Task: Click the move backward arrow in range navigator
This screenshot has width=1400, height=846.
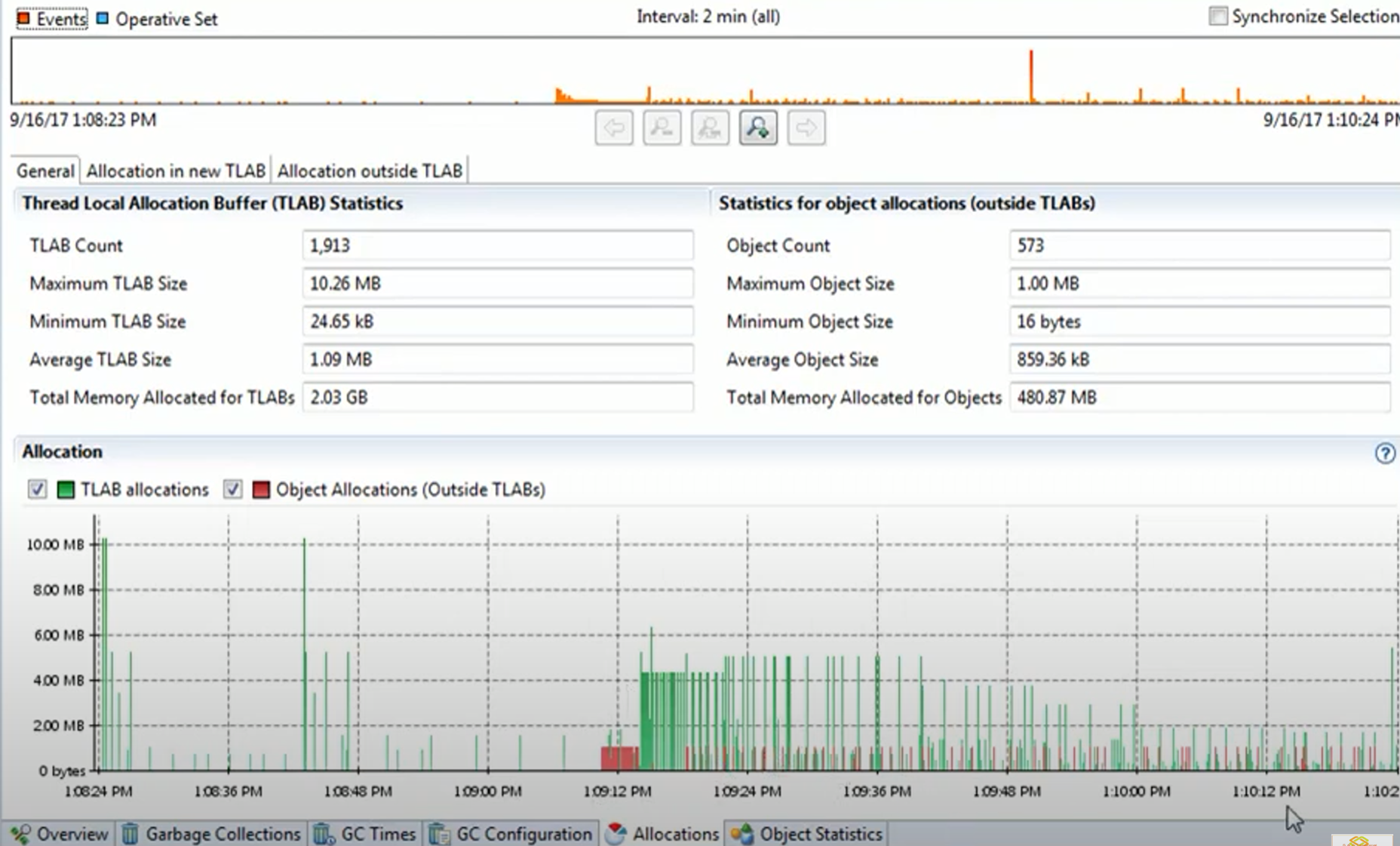Action: tap(613, 128)
